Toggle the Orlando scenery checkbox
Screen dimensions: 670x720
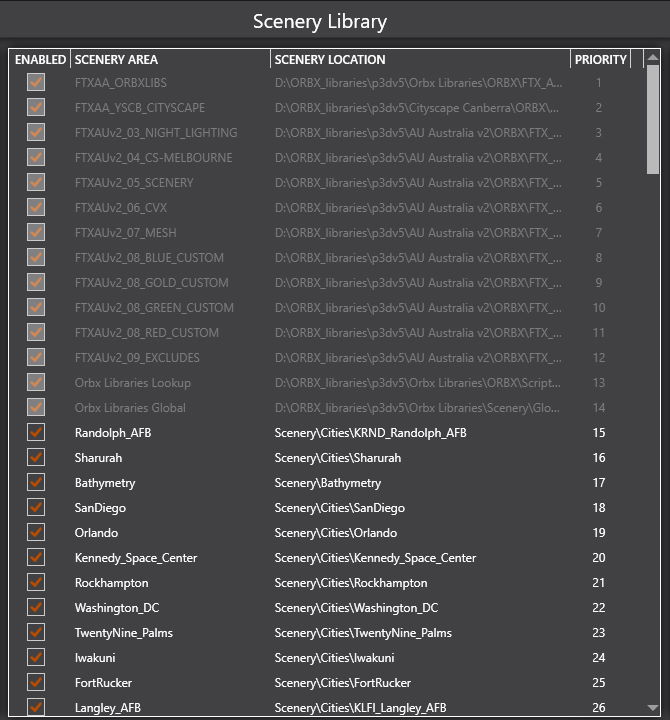[36, 533]
